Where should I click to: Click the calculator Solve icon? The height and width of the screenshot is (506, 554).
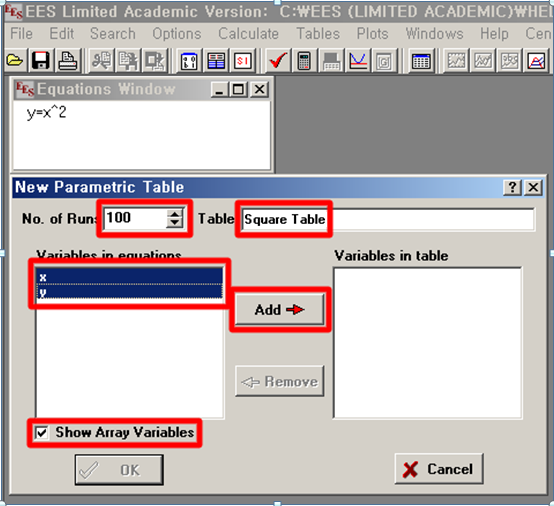[x=304, y=61]
